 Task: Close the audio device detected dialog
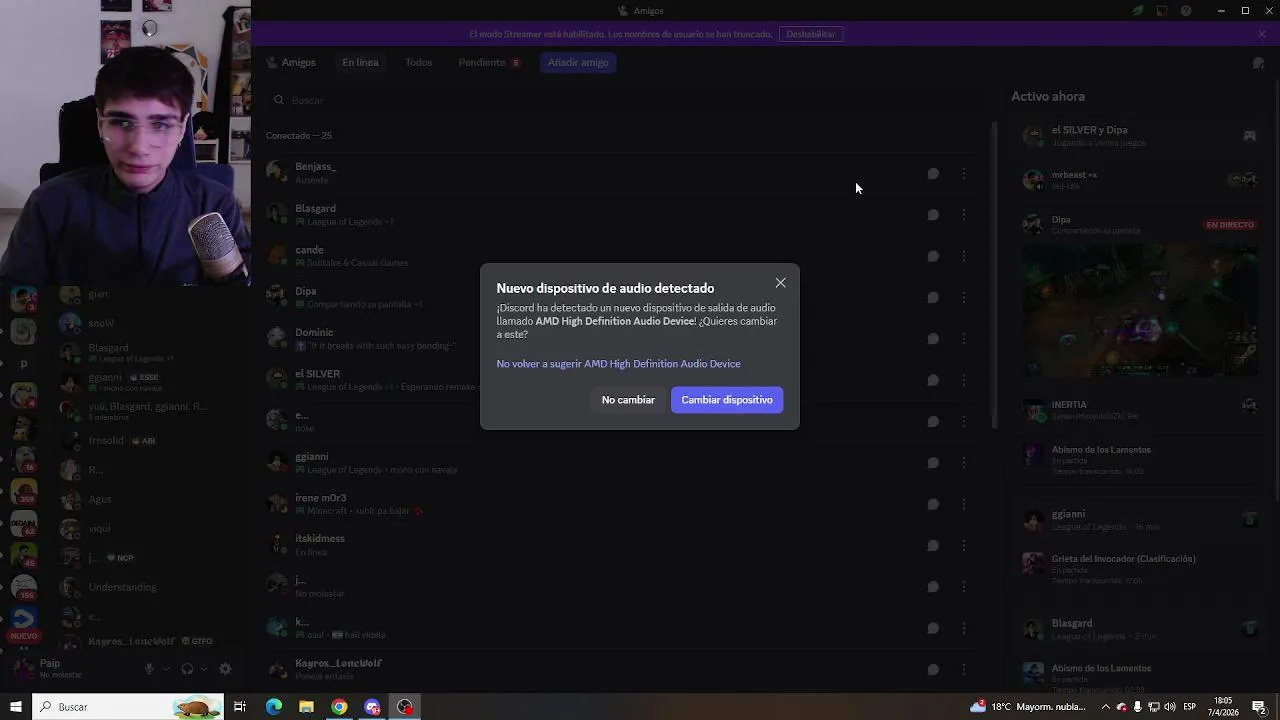click(x=781, y=283)
